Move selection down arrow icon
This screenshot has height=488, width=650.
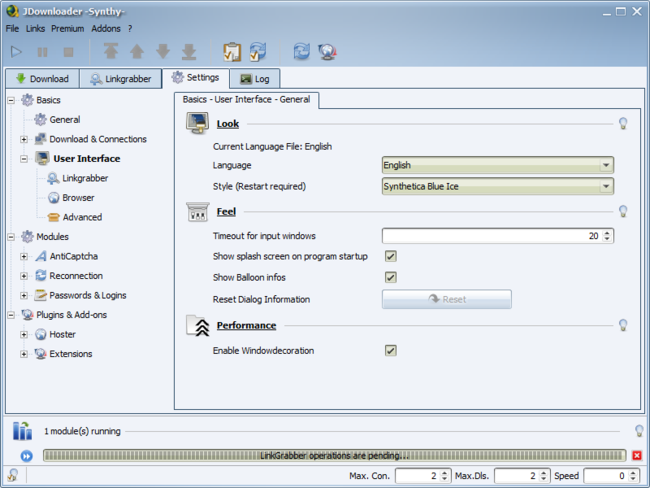[x=163, y=51]
